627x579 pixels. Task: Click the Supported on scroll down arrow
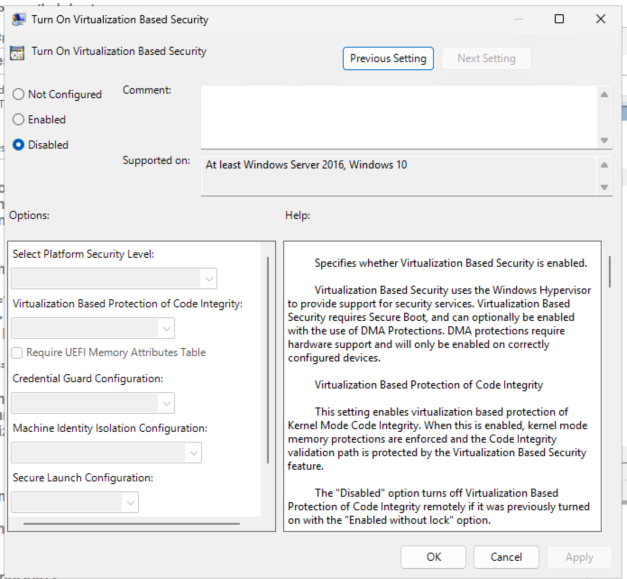point(604,187)
